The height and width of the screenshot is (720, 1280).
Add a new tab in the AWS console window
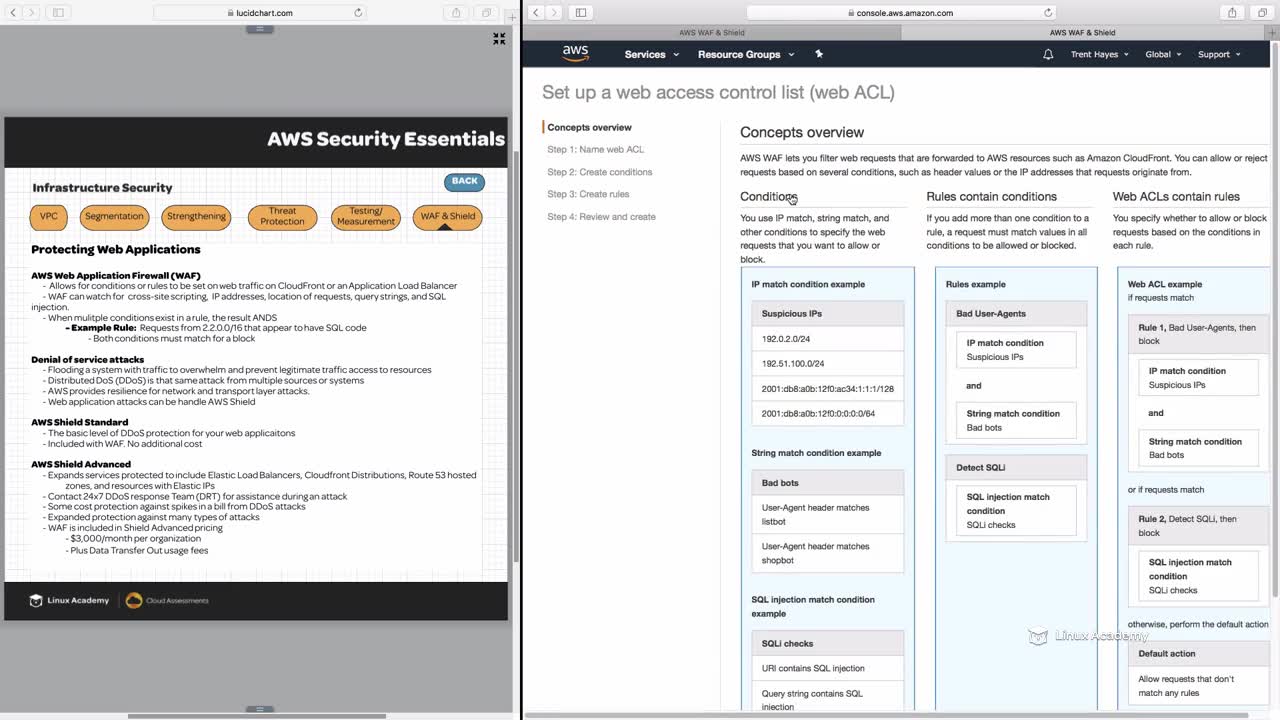pyautogui.click(x=1274, y=32)
